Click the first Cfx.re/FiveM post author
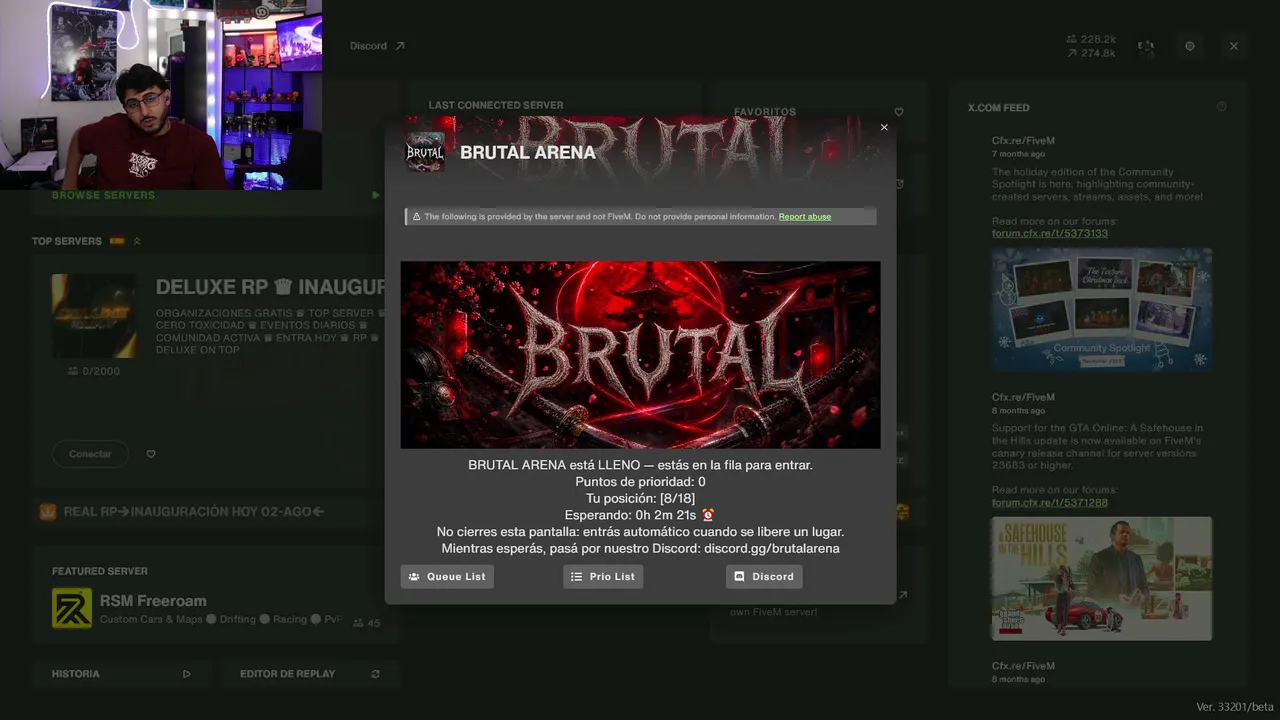The width and height of the screenshot is (1280, 720). pos(1023,141)
